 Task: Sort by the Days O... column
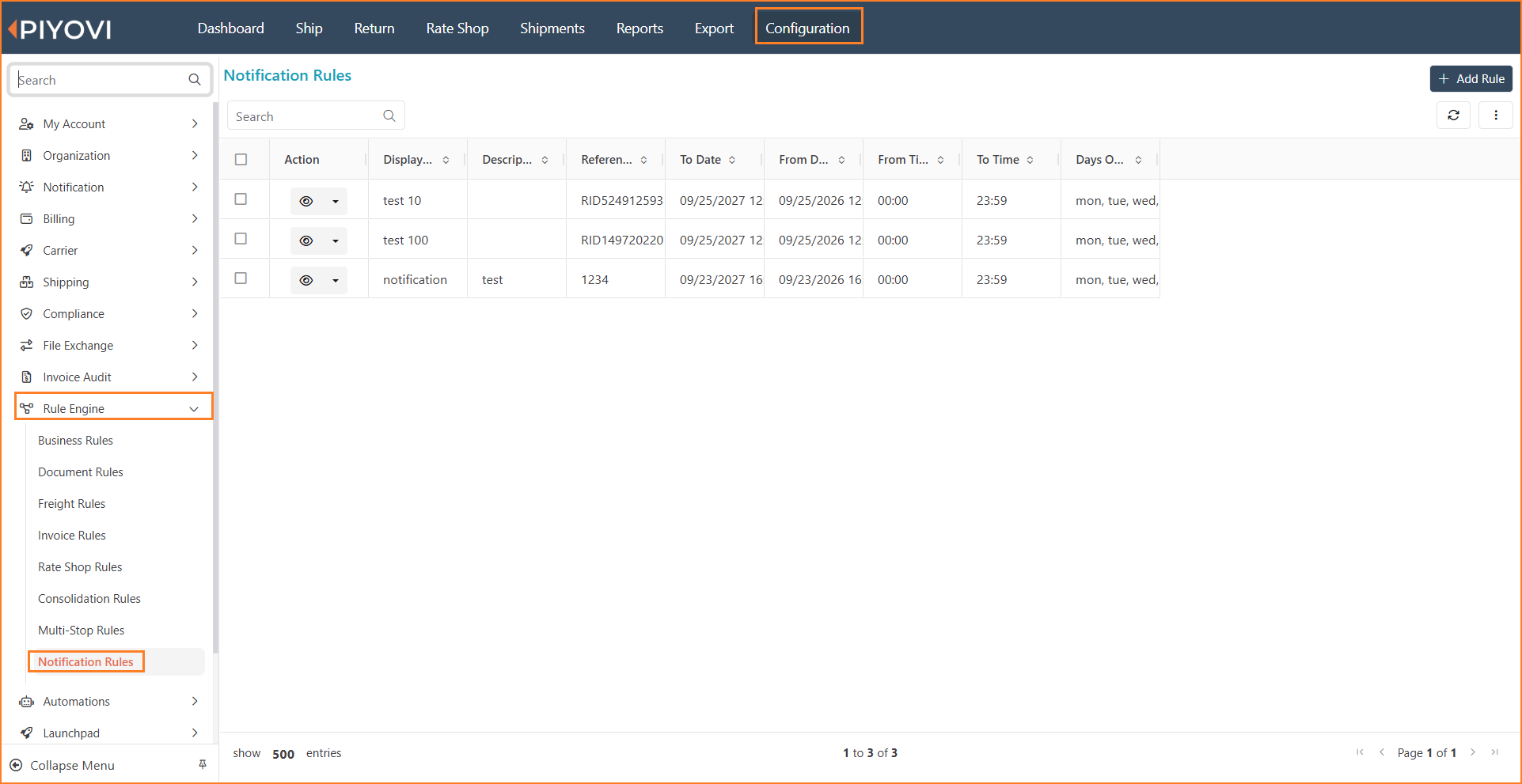click(x=1138, y=160)
